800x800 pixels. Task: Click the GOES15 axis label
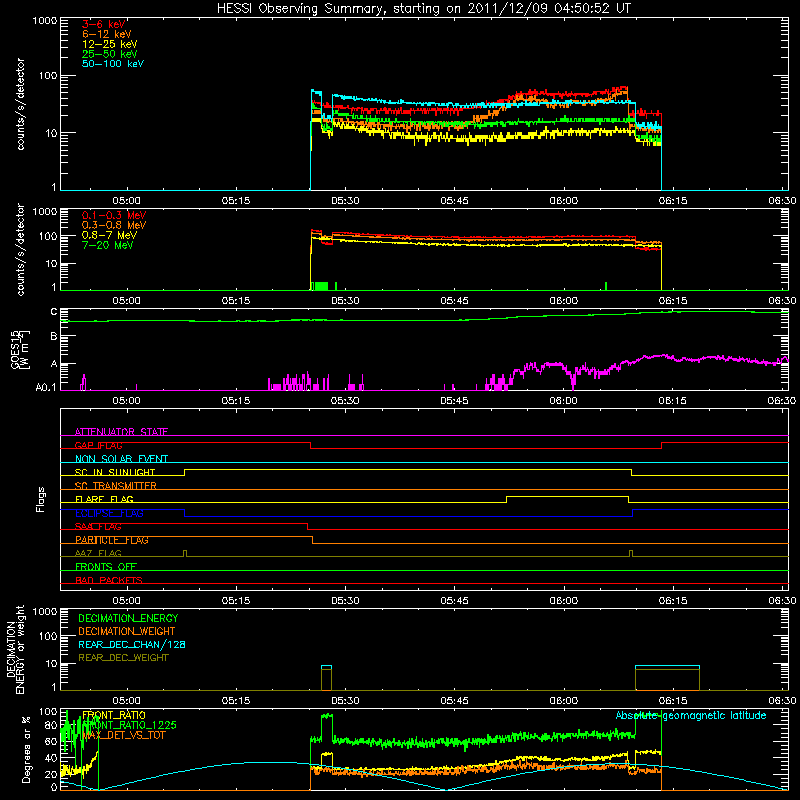(x=20, y=350)
